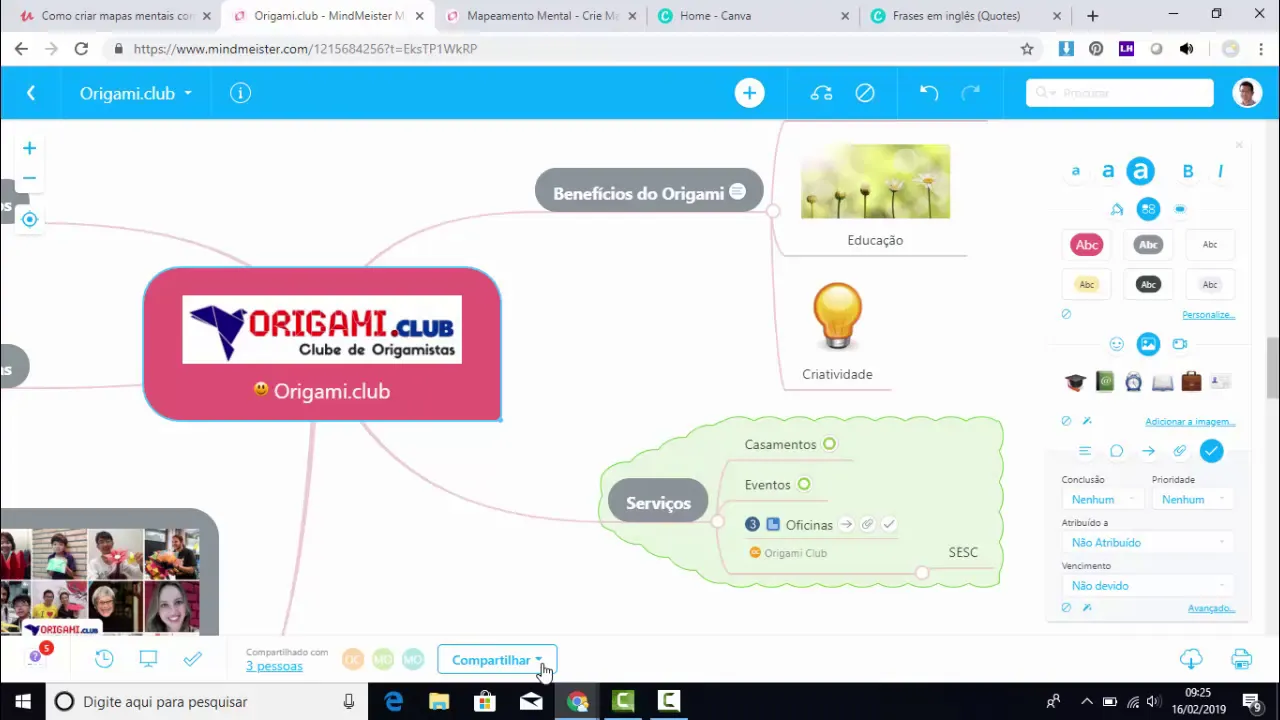Toggle bold text formatting
The width and height of the screenshot is (1280, 720).
pyautogui.click(x=1188, y=172)
